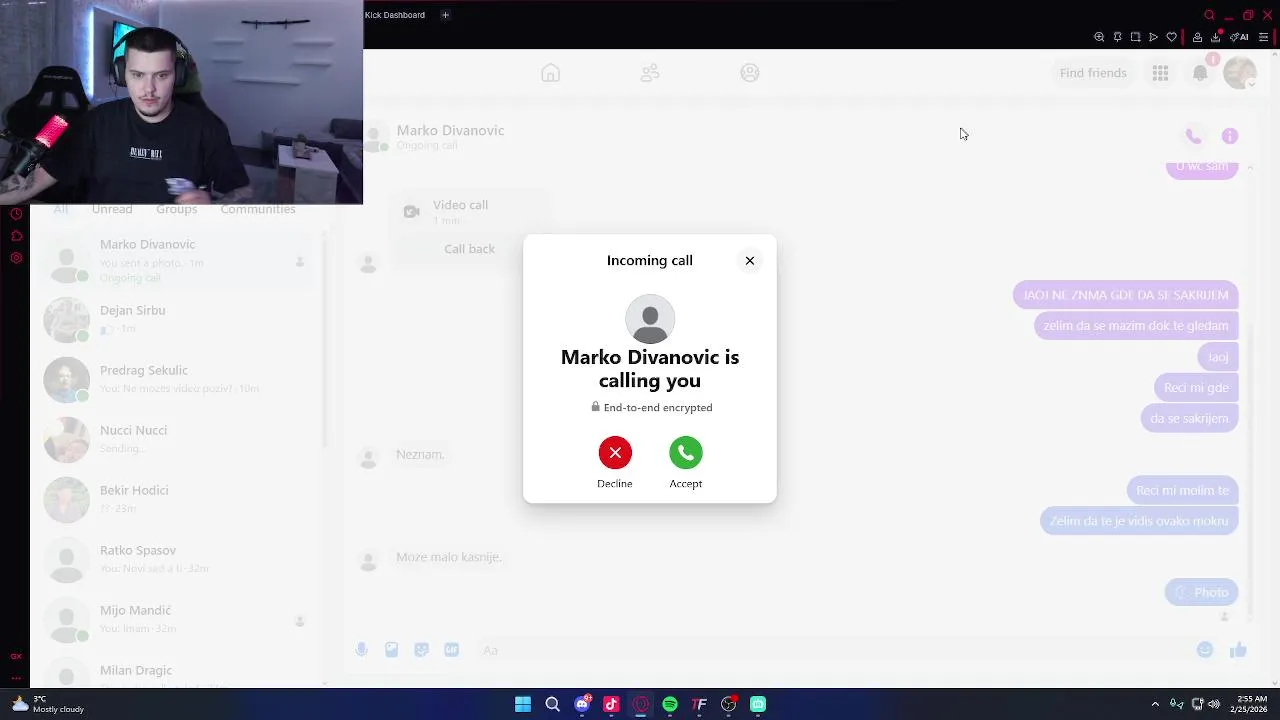Expand the account profile menu

[x=1240, y=73]
